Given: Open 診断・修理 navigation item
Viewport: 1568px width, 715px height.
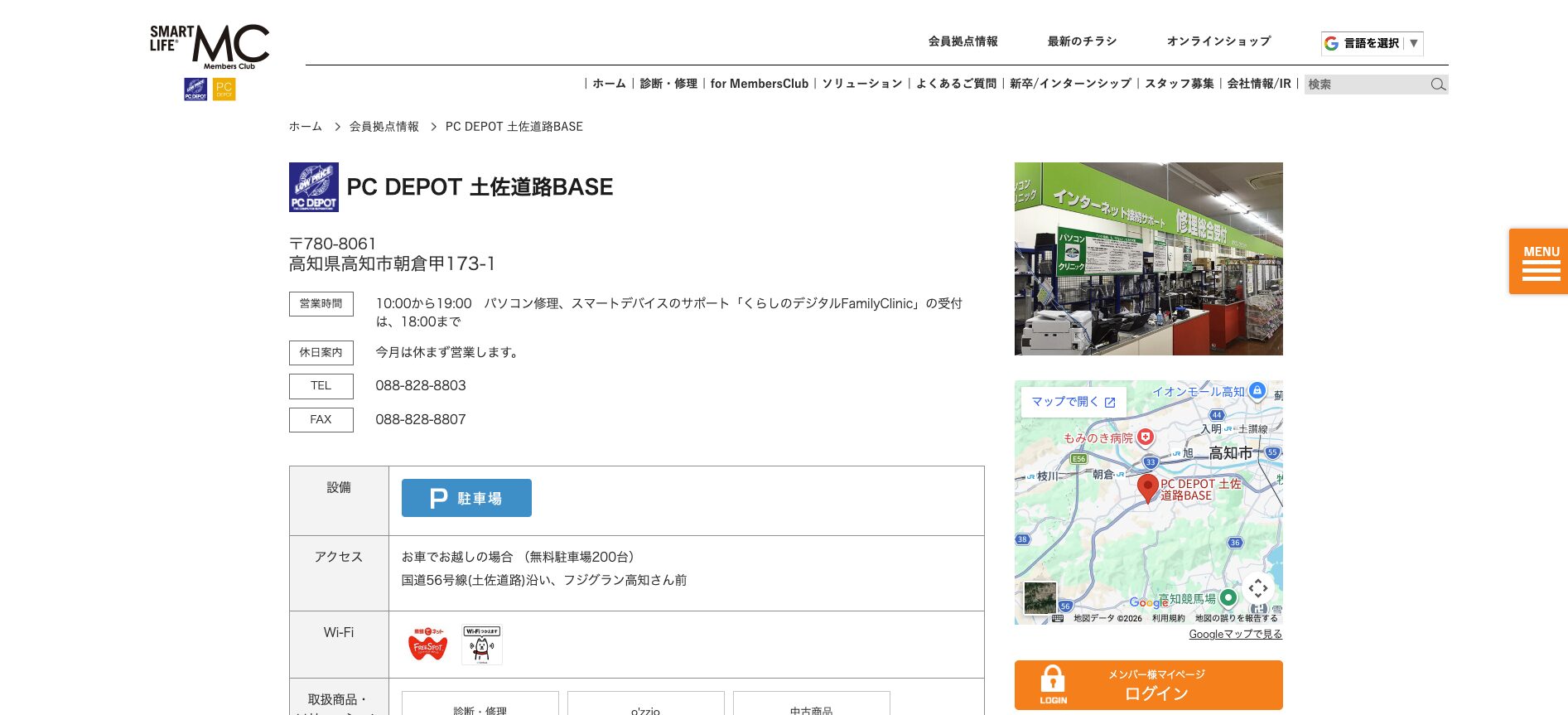Looking at the screenshot, I should (668, 84).
